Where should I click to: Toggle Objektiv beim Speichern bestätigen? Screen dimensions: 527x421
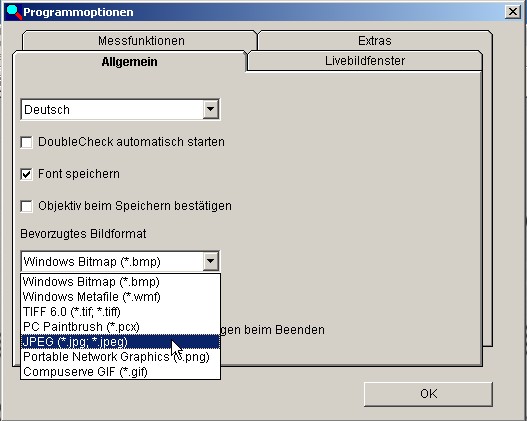tap(26, 206)
